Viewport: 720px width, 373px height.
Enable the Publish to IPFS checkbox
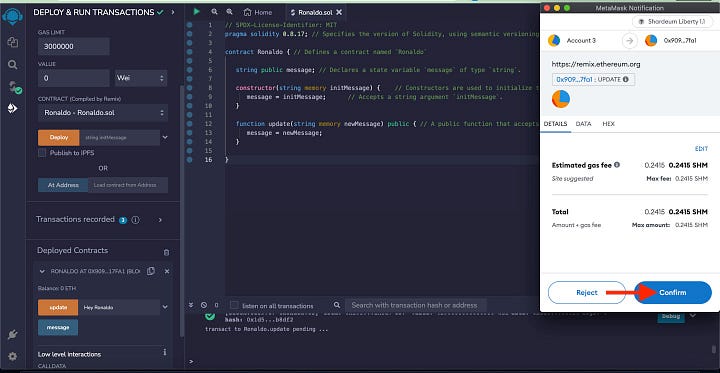click(x=42, y=153)
